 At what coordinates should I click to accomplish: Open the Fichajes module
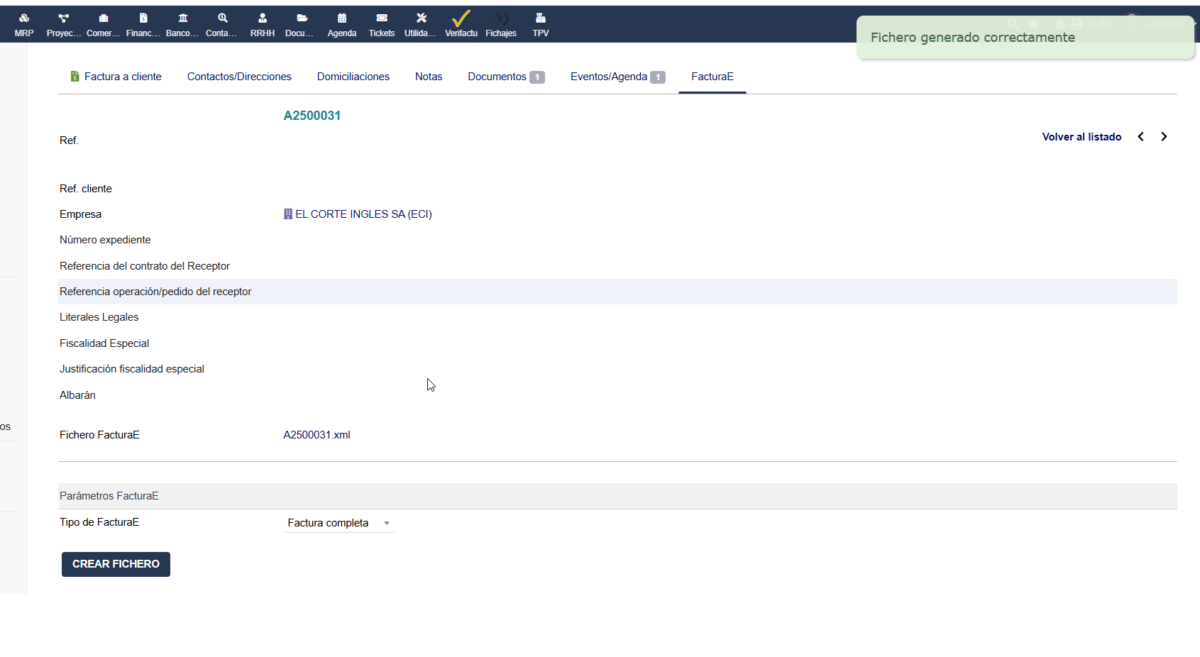501,24
